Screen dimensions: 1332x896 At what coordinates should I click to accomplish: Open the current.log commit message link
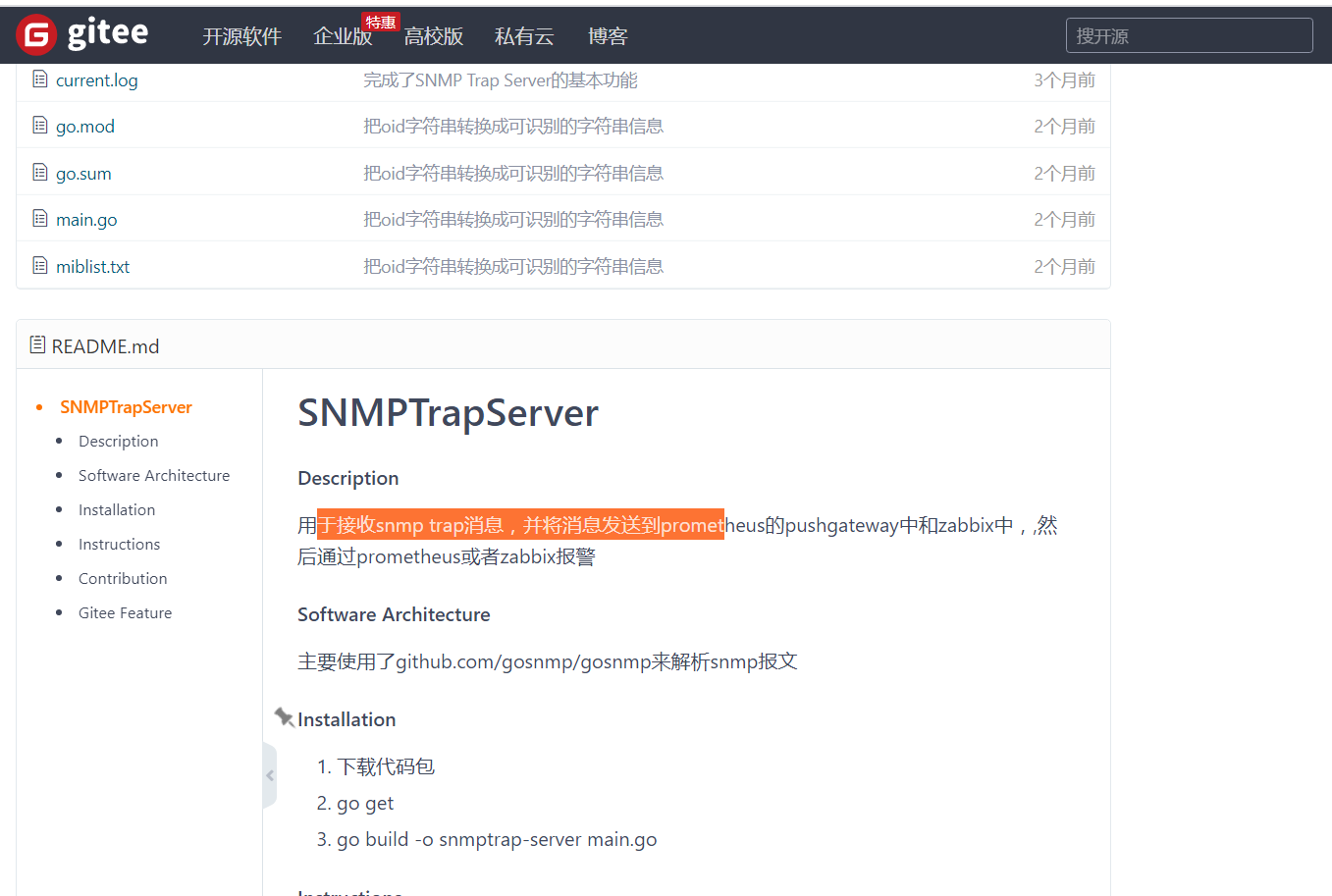pyautogui.click(x=500, y=80)
